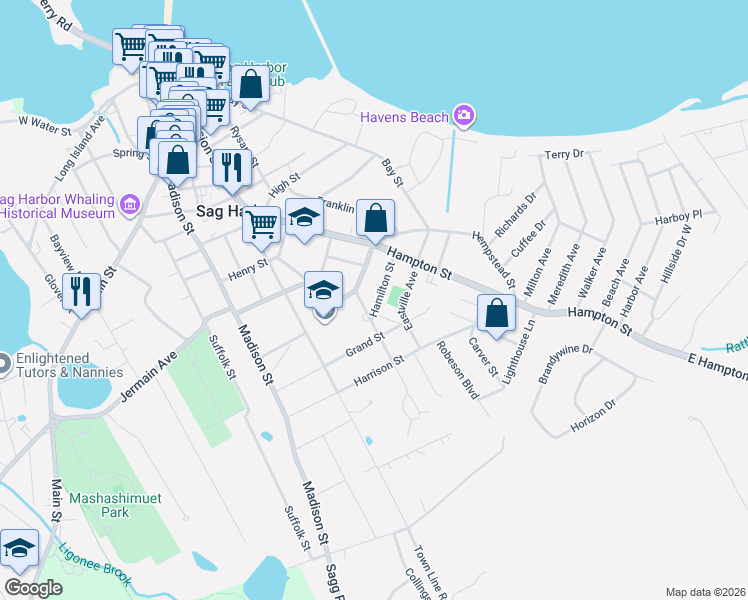Click the Bay St label
Viewport: 748px width, 600px height.
tap(392, 173)
